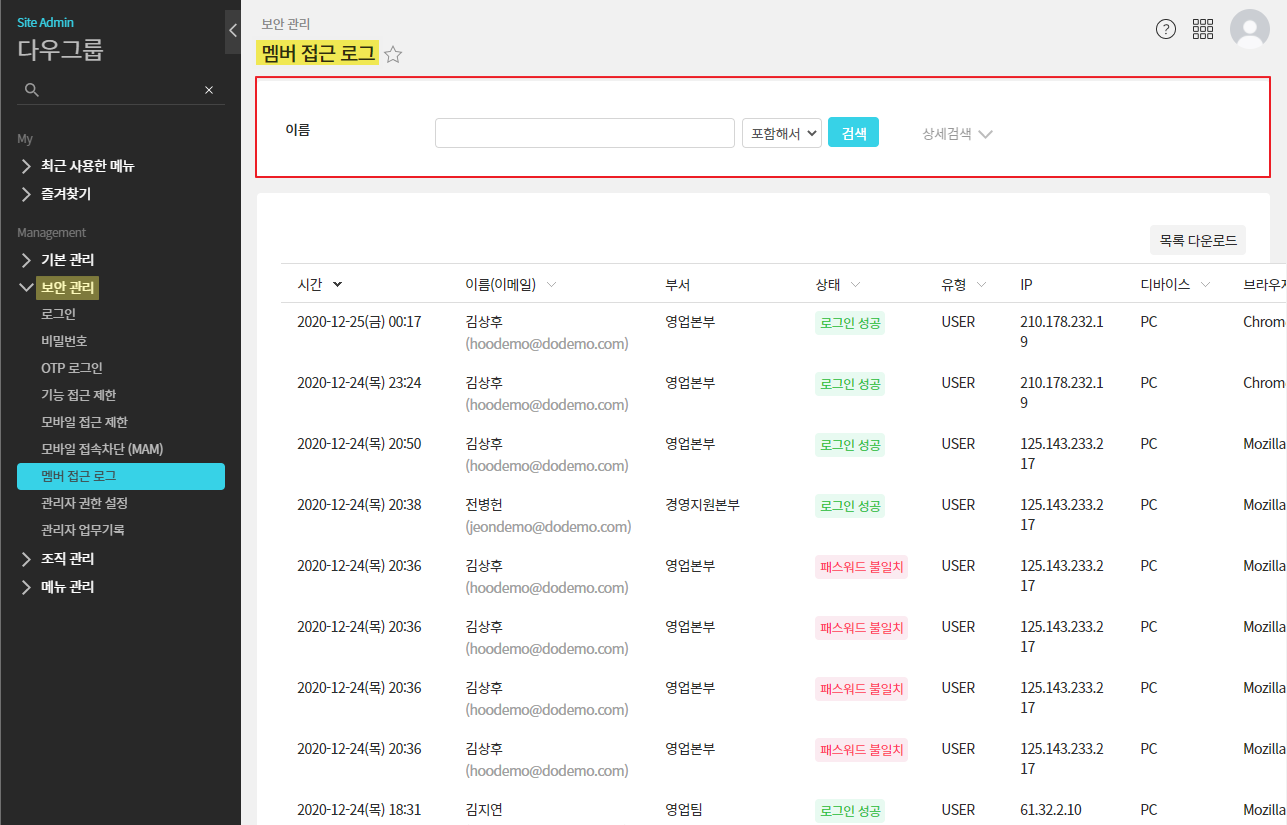Select 모바일 접속차단 (MAM) menu item
Image resolution: width=1287 pixels, height=825 pixels.
(101, 449)
